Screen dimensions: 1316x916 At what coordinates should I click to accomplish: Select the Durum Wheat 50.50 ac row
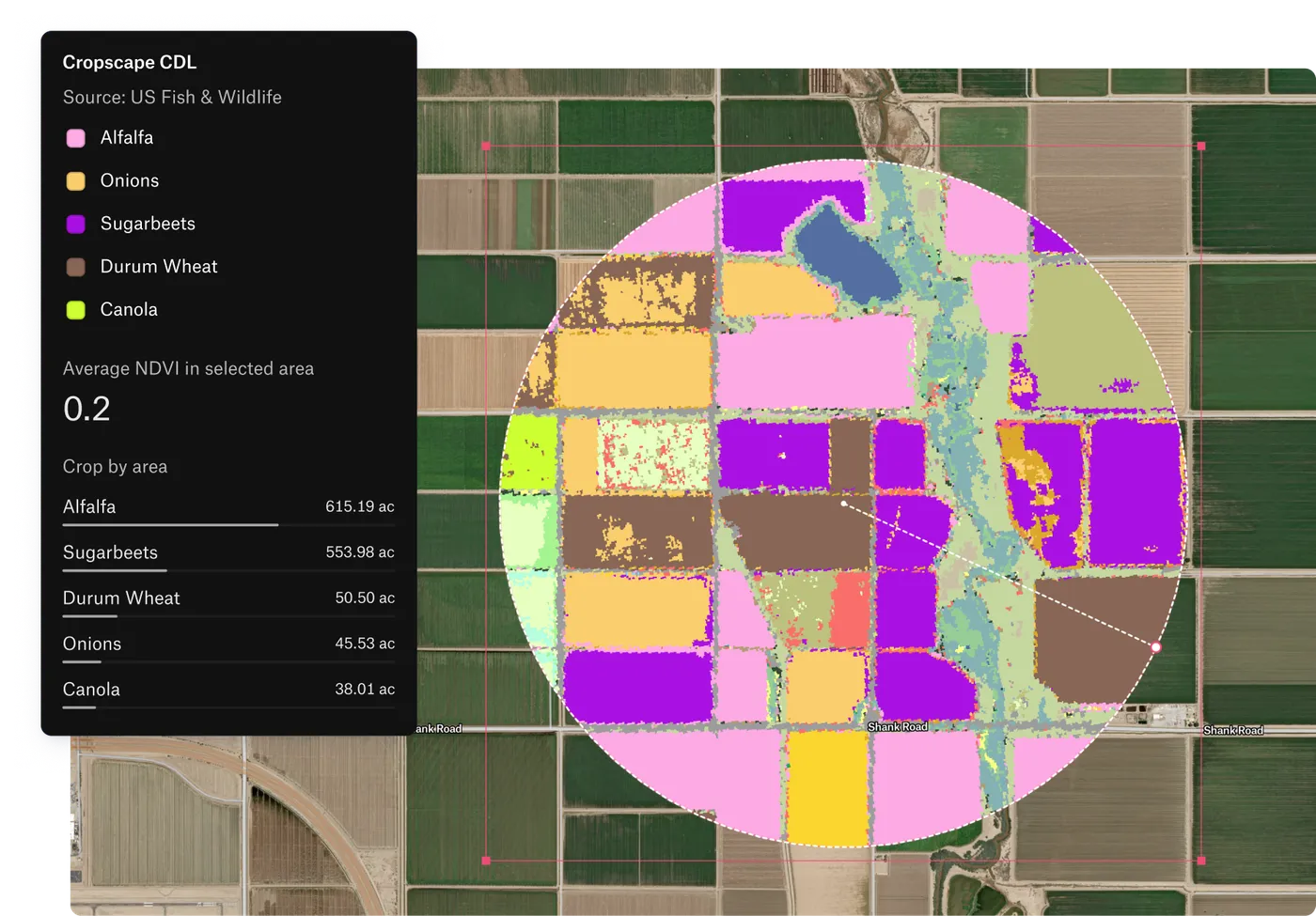coord(228,601)
